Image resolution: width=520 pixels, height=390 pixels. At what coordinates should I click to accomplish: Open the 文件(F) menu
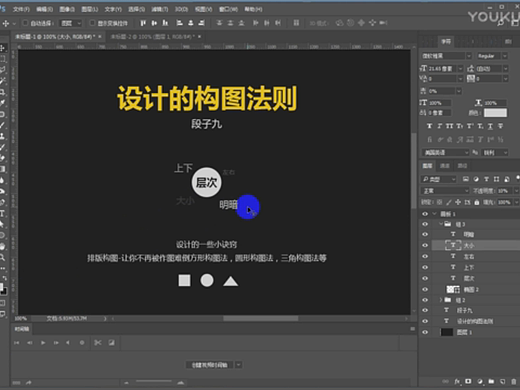(x=21, y=9)
